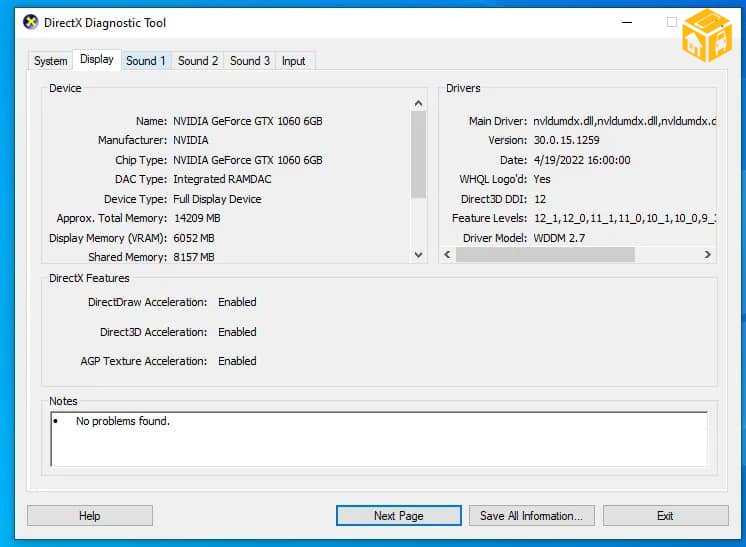Click Save All Information button

[x=531, y=516]
